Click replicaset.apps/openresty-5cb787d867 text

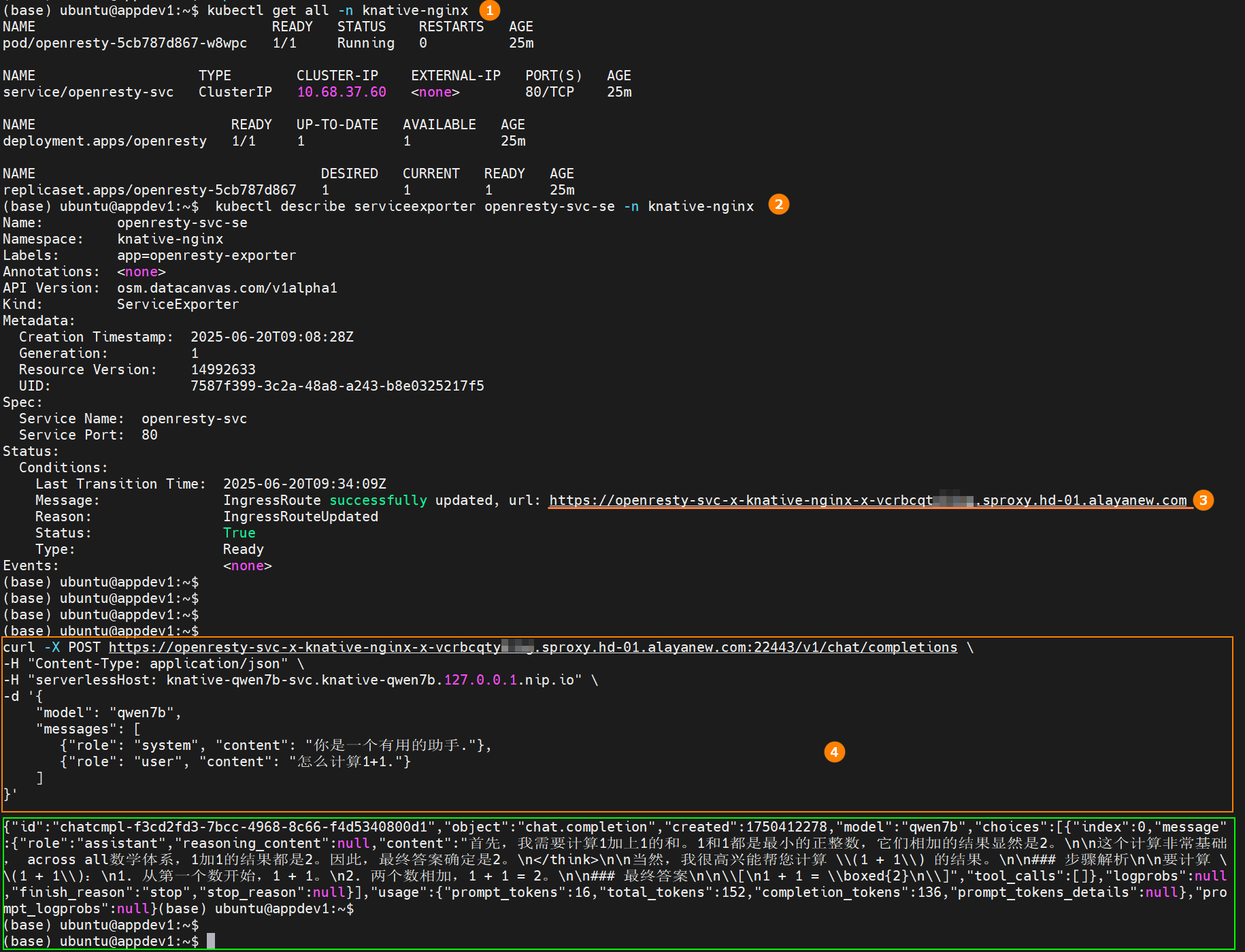[x=150, y=190]
